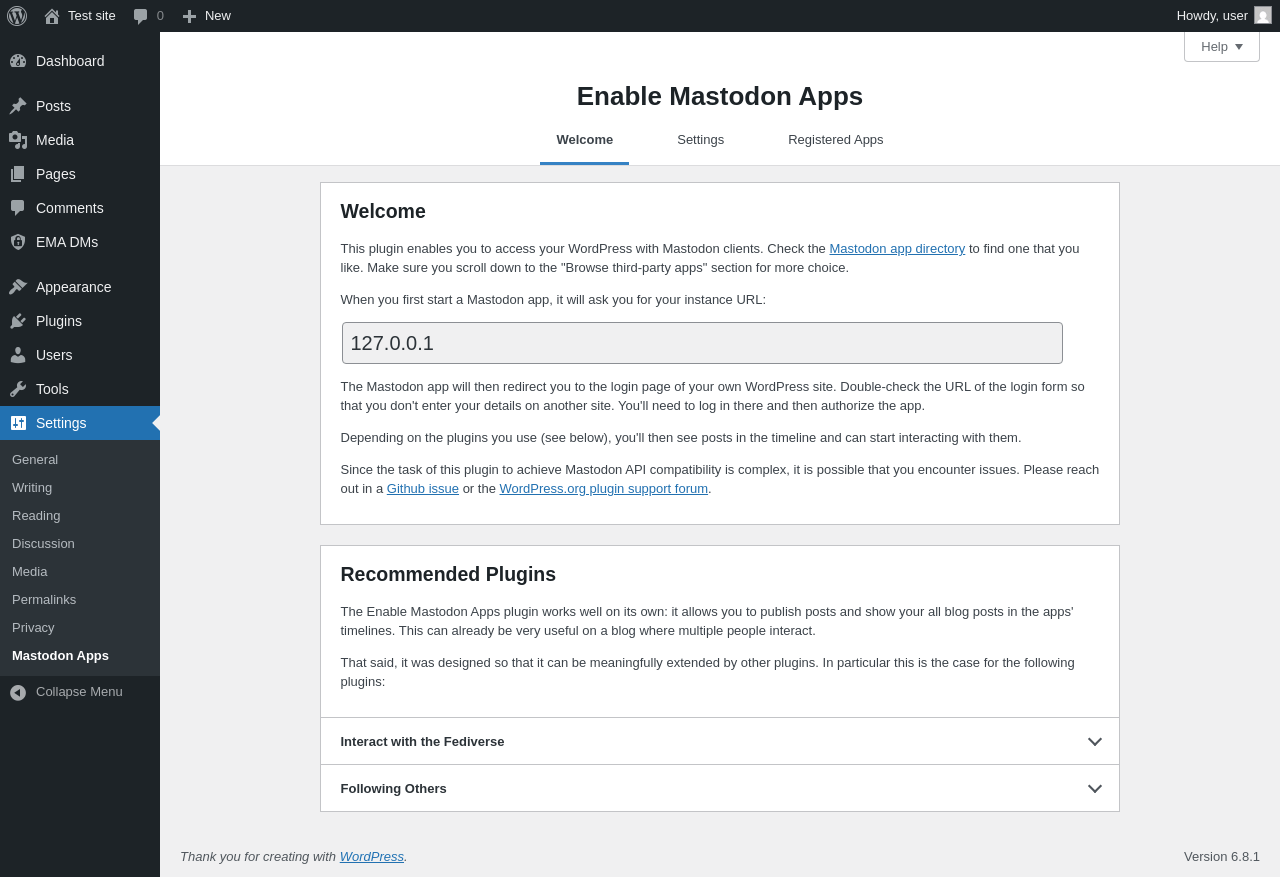Open the user avatar in admin bar
This screenshot has height=877, width=1280.
coord(1263,15)
